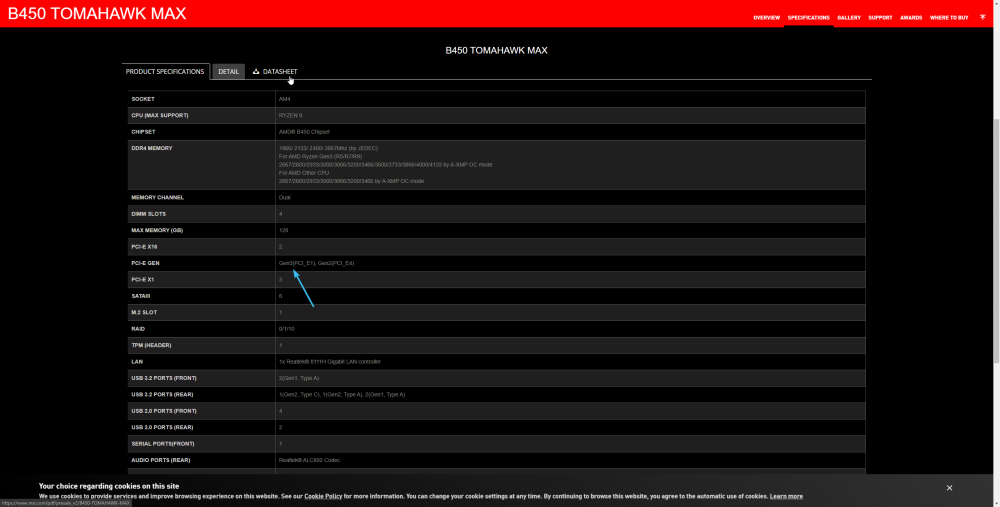1000x507 pixels.
Task: Click the red header B450 TOMAHAWK MAX title
Action: [97, 13]
